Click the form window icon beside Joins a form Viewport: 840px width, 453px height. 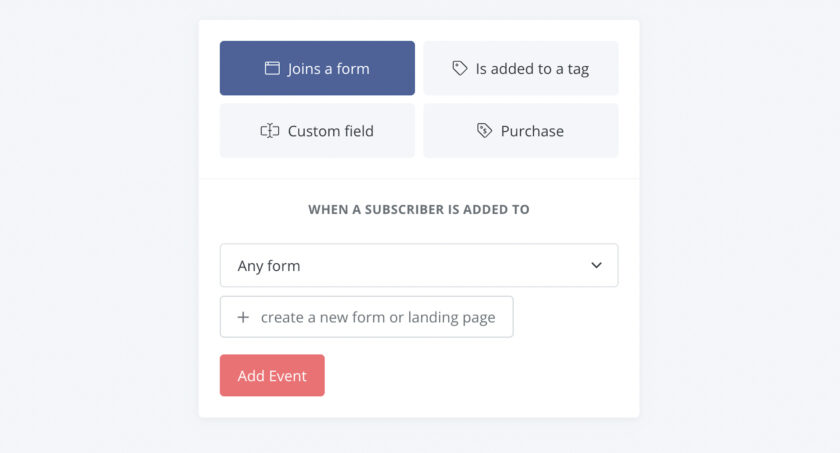point(272,68)
